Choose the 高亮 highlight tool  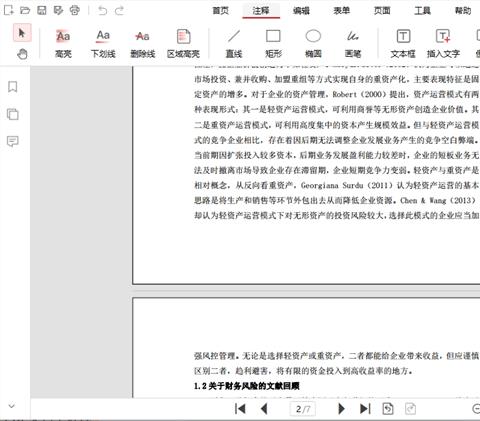[x=63, y=44]
